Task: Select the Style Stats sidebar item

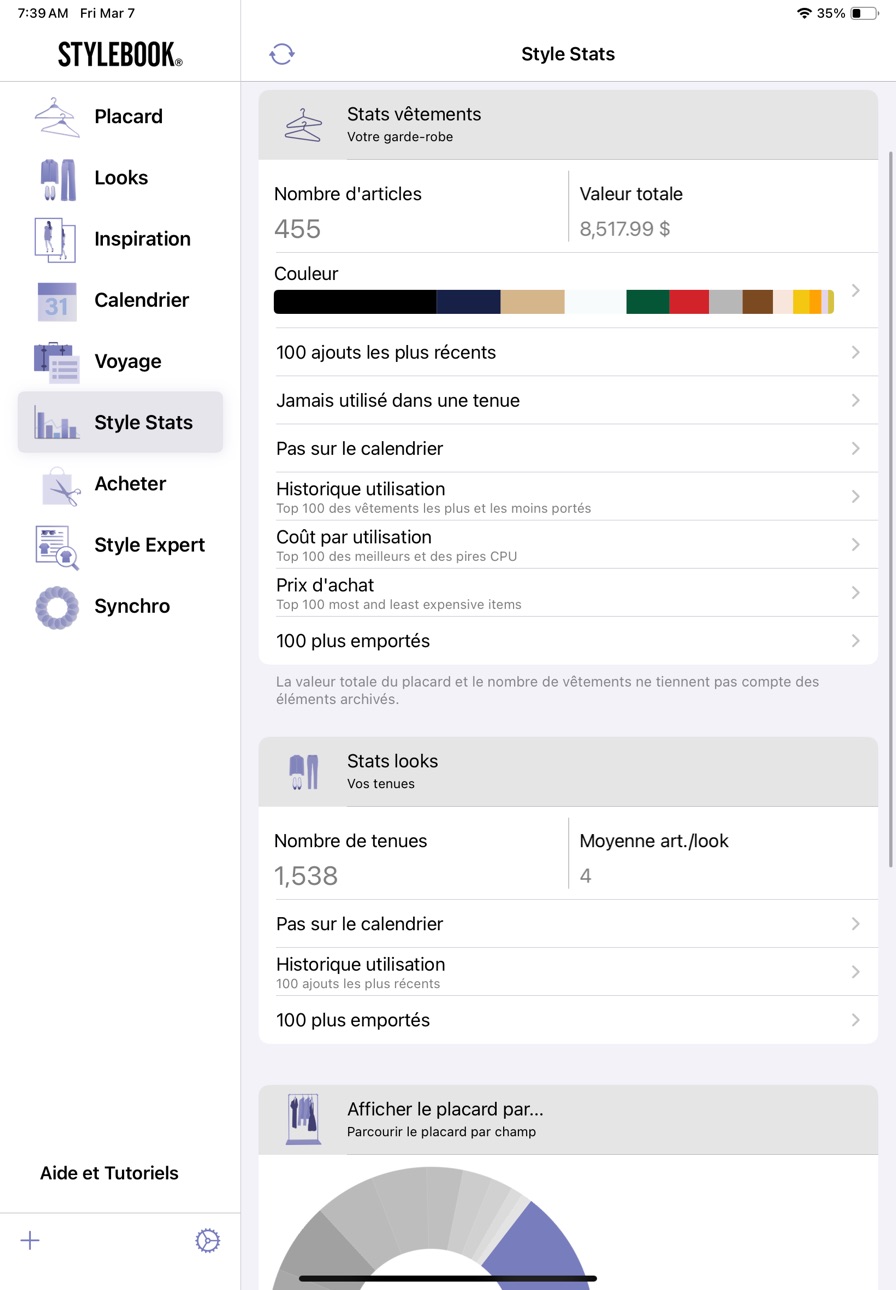Action: [x=120, y=422]
